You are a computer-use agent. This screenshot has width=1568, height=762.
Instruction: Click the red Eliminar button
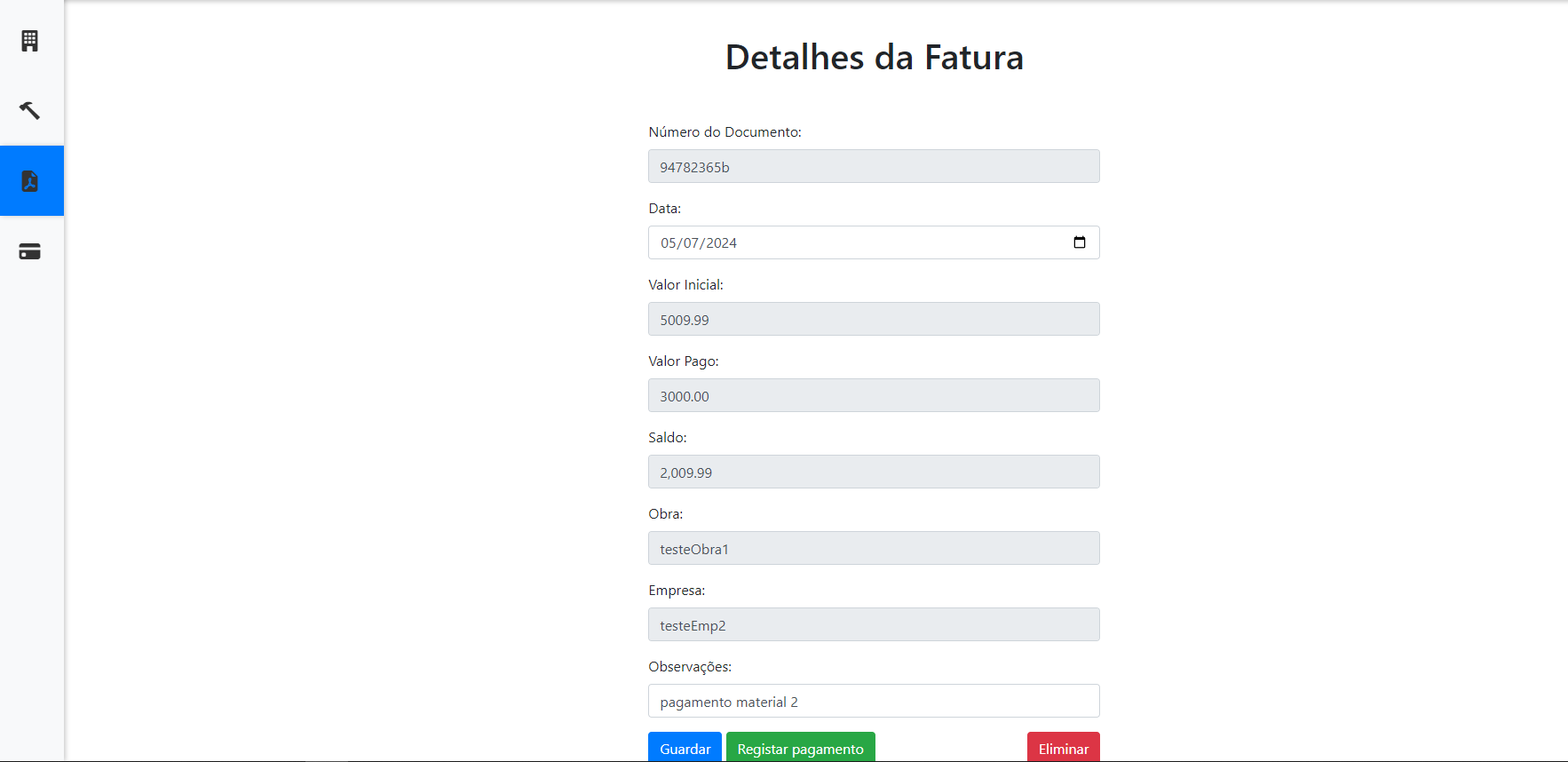tap(1063, 748)
